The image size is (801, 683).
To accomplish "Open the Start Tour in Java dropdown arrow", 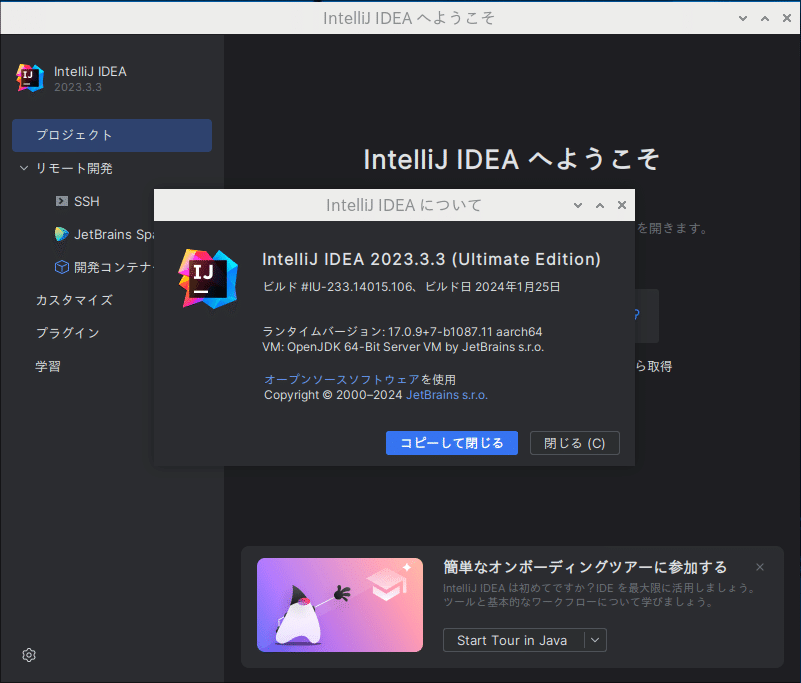I will (x=596, y=640).
